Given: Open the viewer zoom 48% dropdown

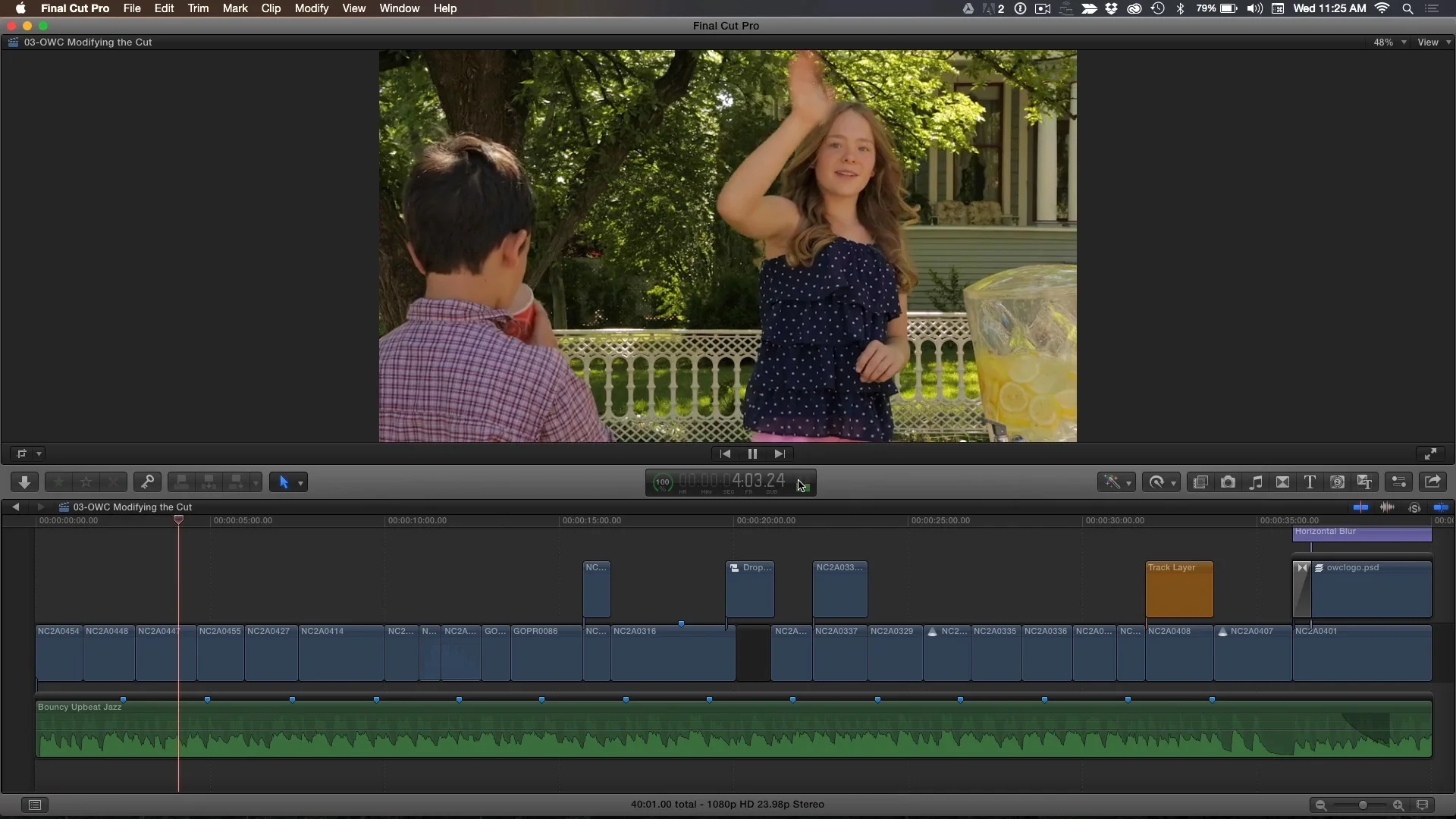Looking at the screenshot, I should (x=1389, y=42).
